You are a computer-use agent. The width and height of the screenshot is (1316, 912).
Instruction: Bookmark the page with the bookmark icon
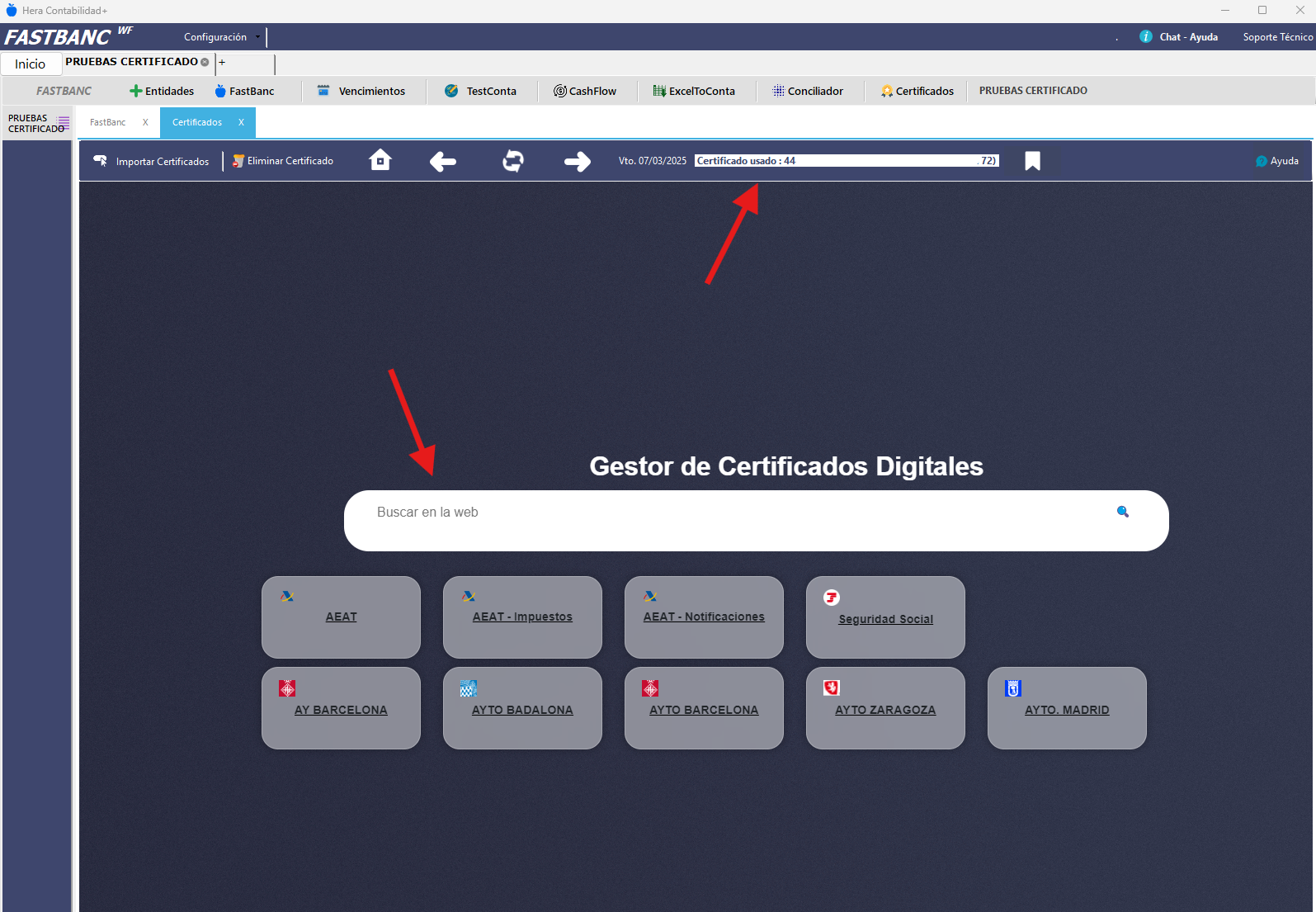(x=1032, y=161)
